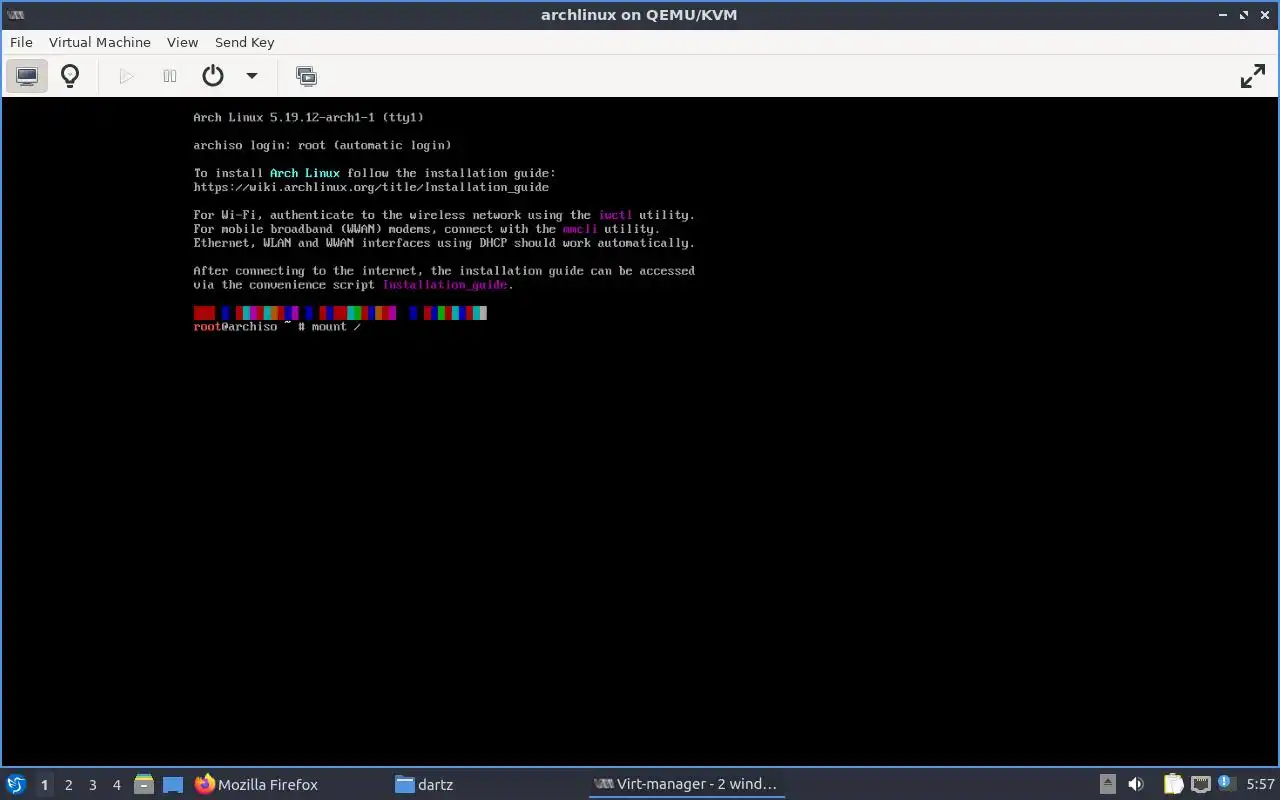This screenshot has height=800, width=1280.
Task: Open the removable media tray icon
Action: tap(1108, 785)
